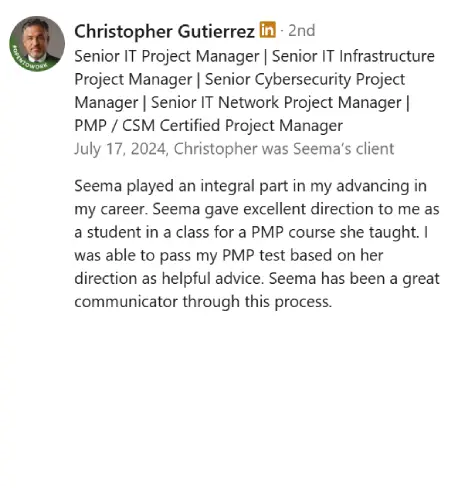The width and height of the screenshot is (466, 488).
Task: Click the sentence starting Seema played an integral
Action: (x=250, y=186)
